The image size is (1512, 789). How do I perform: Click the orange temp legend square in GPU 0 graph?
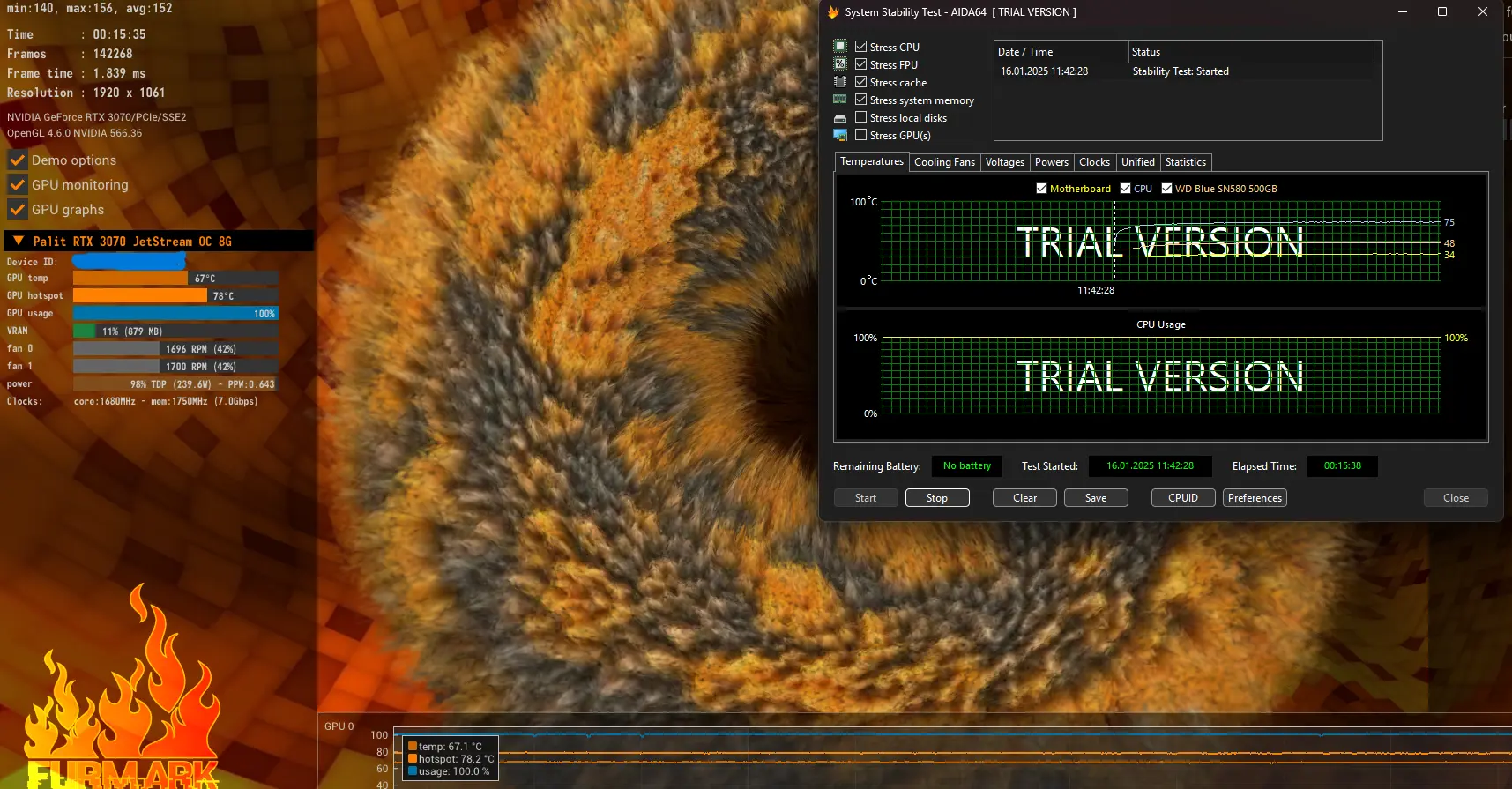pyautogui.click(x=413, y=747)
